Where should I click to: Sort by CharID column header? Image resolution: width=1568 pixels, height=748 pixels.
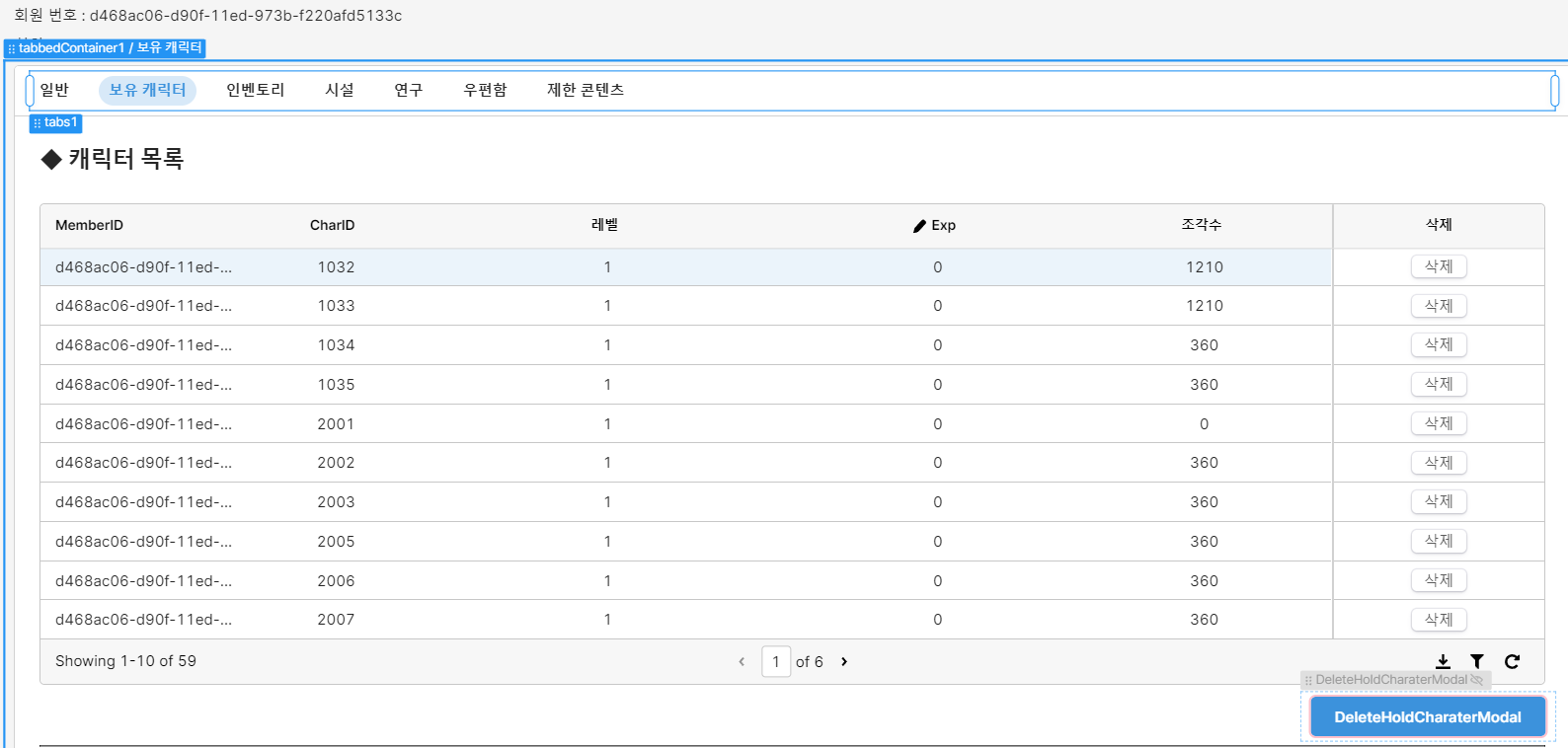(332, 226)
